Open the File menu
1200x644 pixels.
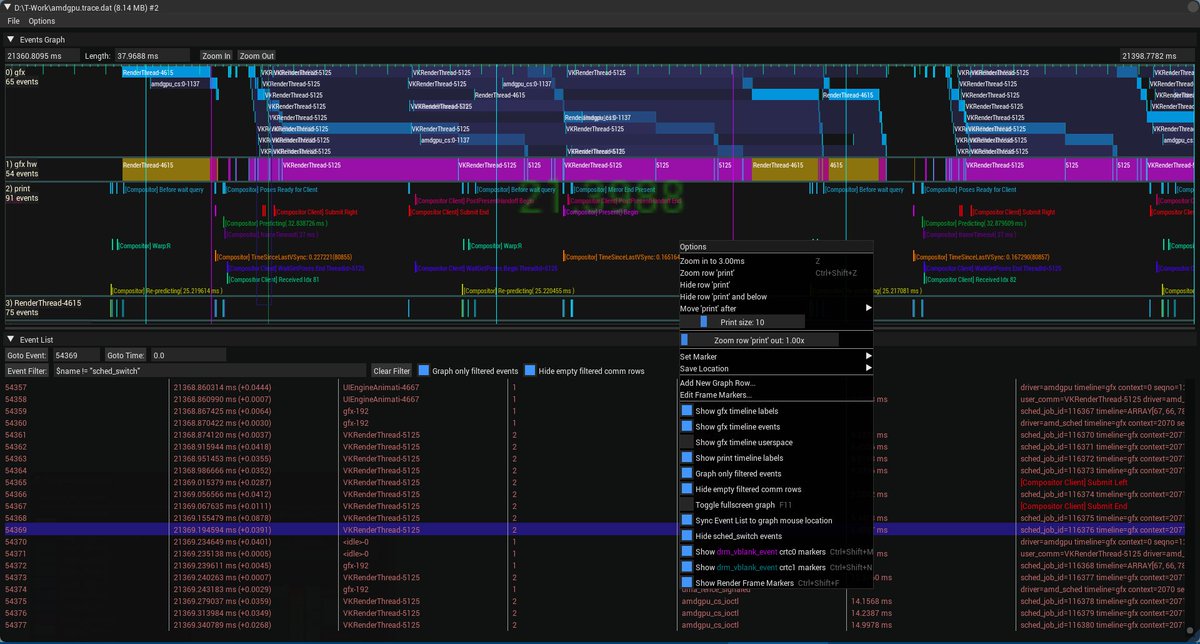click(x=13, y=21)
